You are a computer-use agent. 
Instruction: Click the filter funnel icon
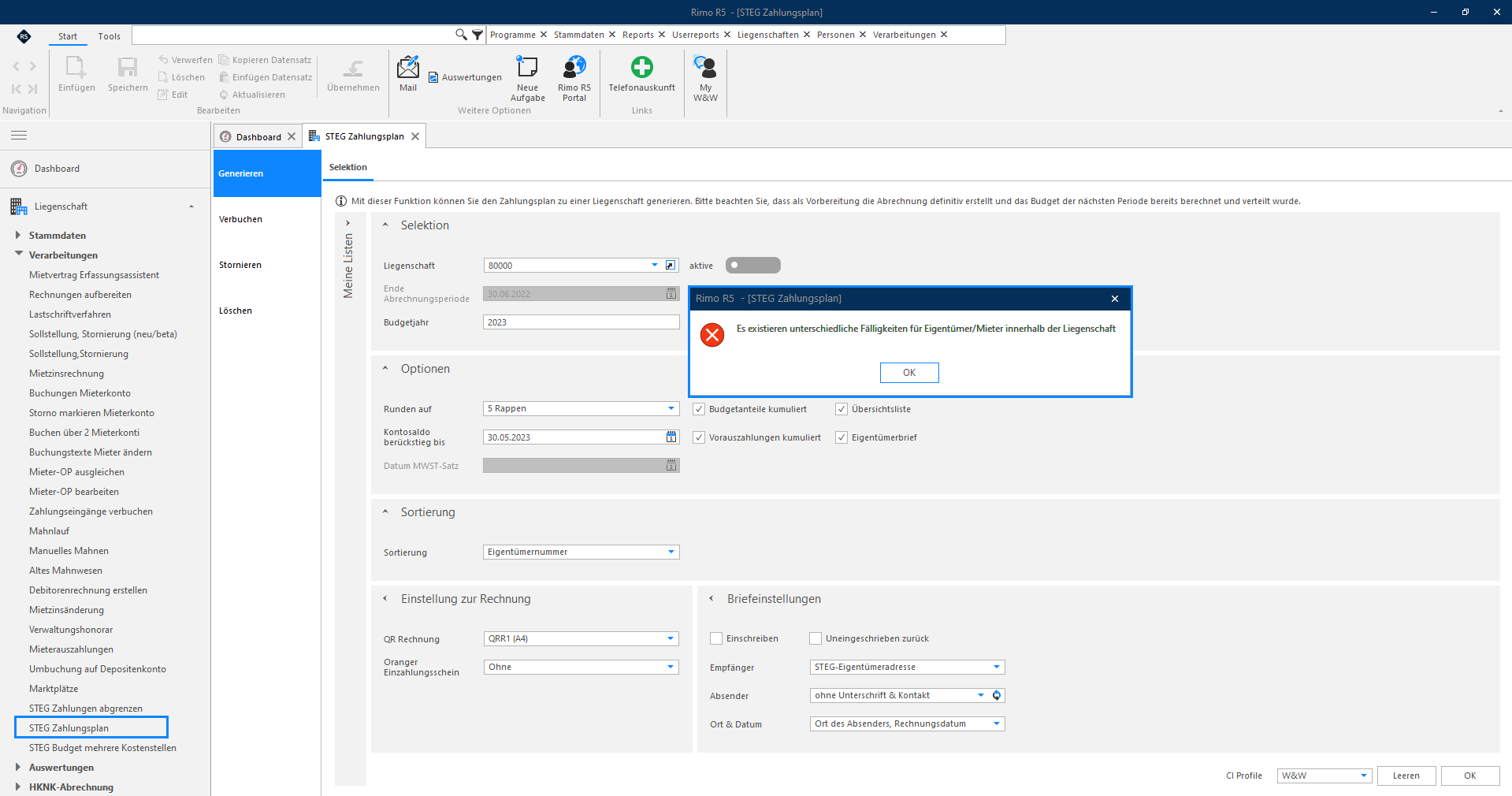(x=477, y=35)
